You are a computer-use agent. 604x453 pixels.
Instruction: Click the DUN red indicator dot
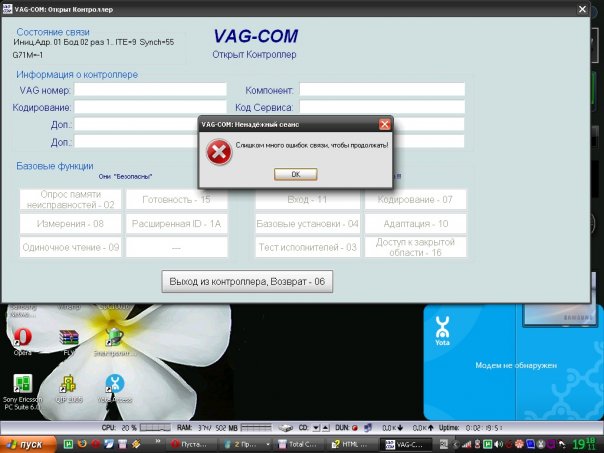coord(354,428)
